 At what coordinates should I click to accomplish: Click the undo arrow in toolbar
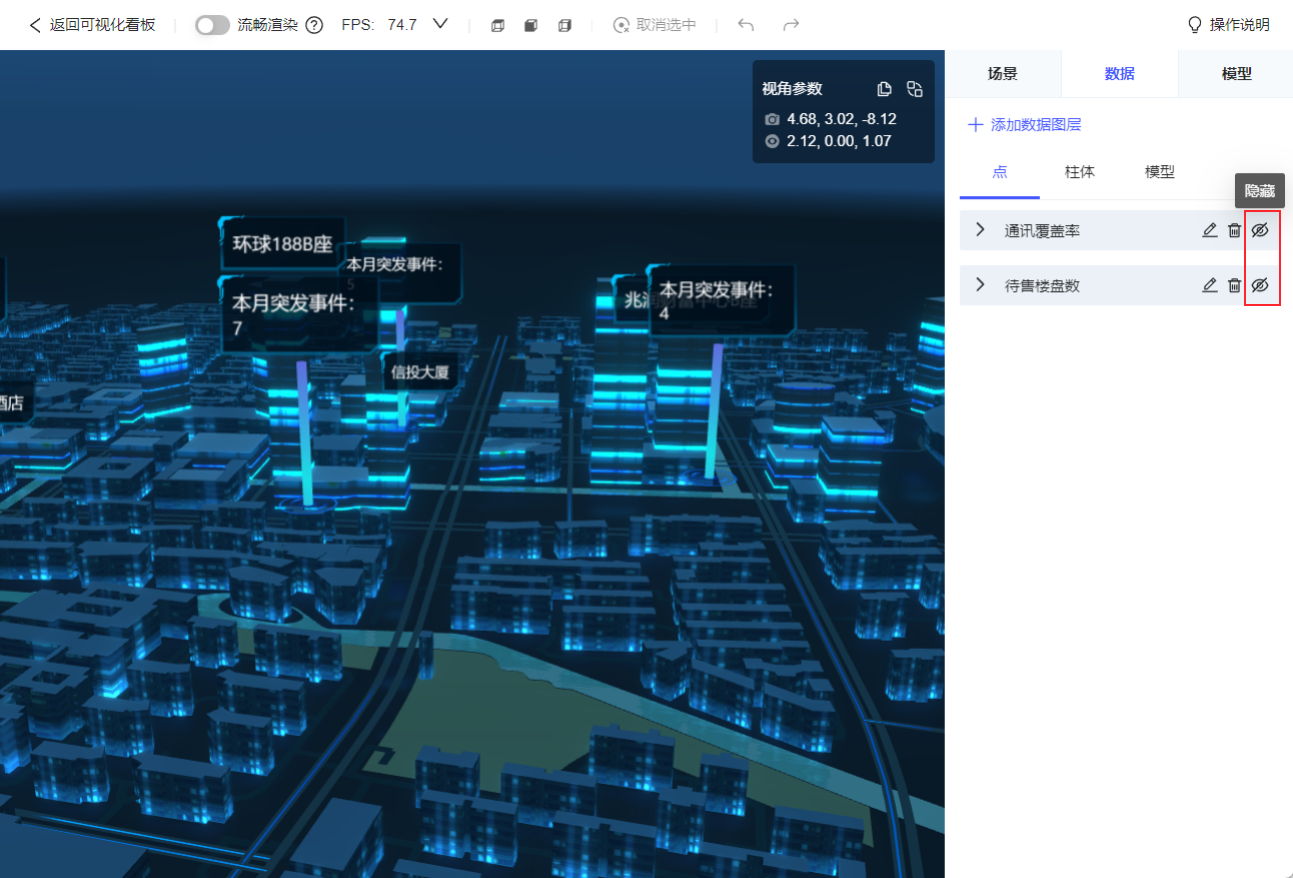[745, 25]
